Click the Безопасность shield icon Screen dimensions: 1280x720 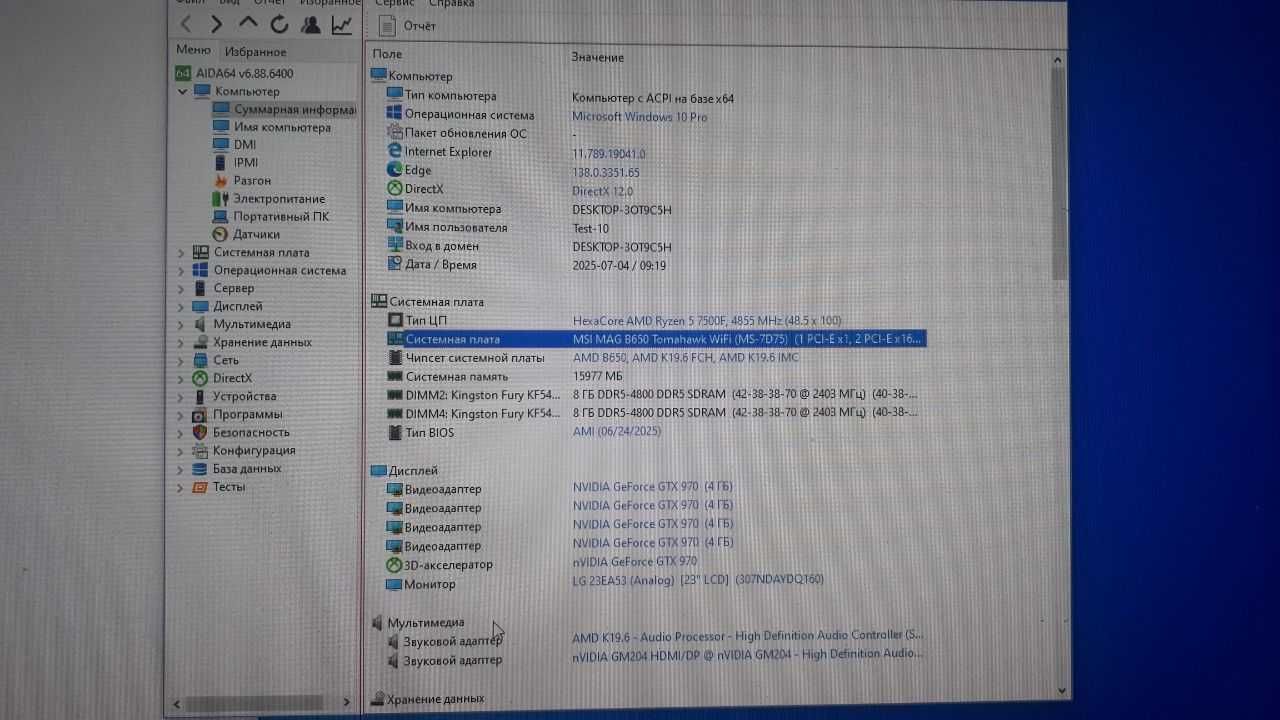click(200, 432)
